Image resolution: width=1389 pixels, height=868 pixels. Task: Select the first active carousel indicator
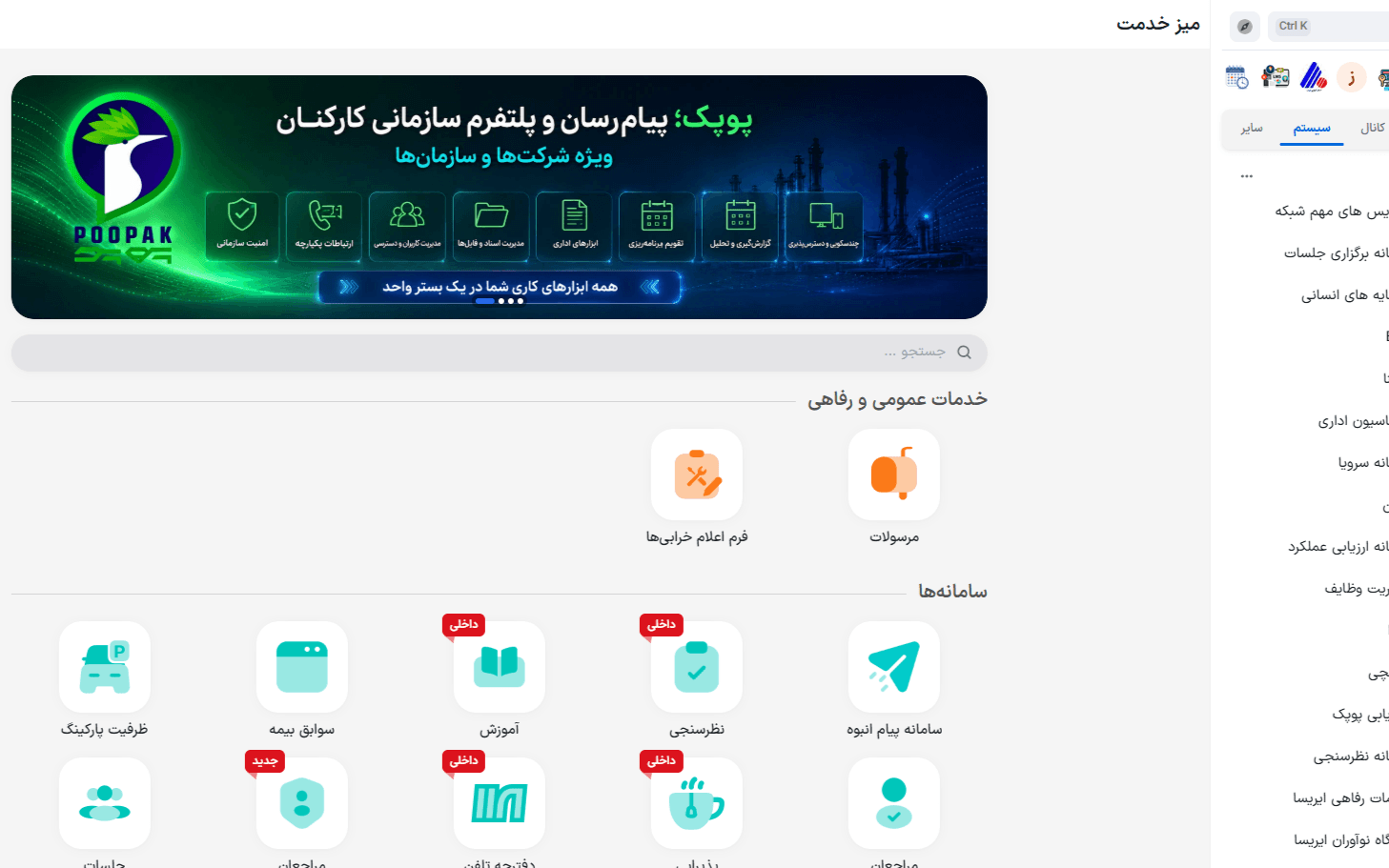(x=484, y=301)
